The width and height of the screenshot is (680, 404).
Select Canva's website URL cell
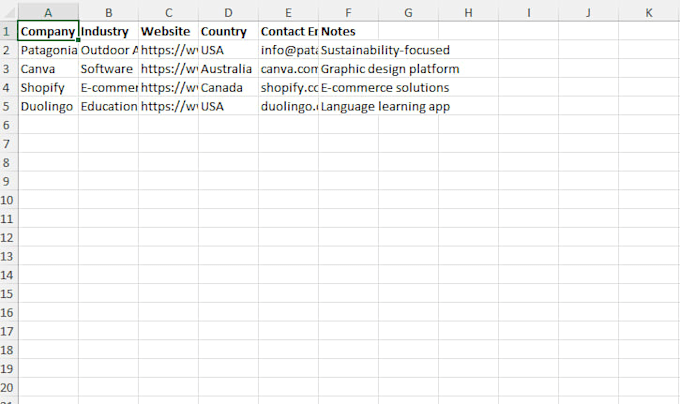168,68
